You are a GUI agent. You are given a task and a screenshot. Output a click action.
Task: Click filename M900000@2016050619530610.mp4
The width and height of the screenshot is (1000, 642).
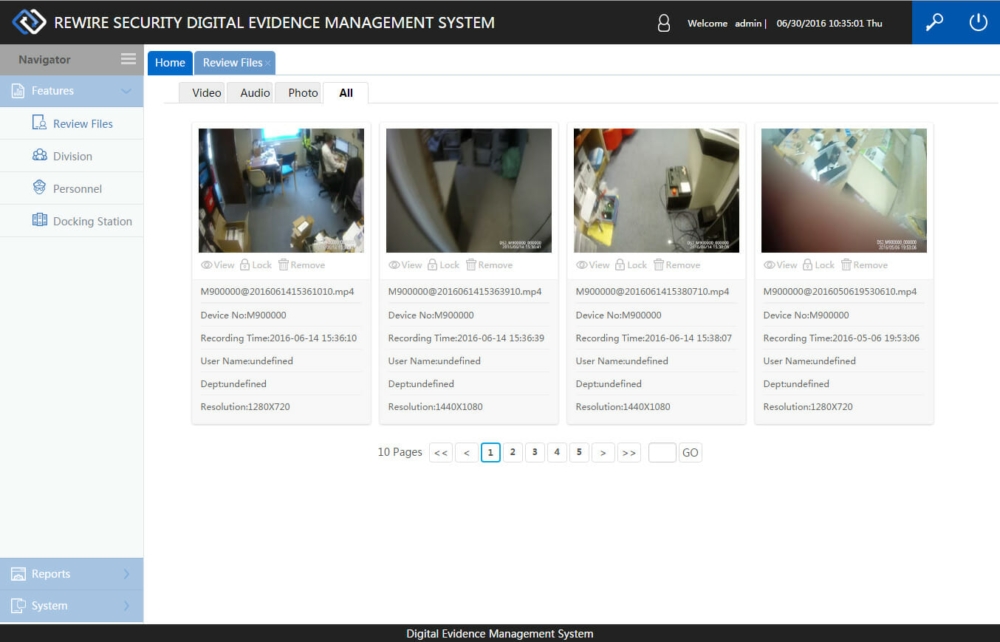[x=840, y=291]
